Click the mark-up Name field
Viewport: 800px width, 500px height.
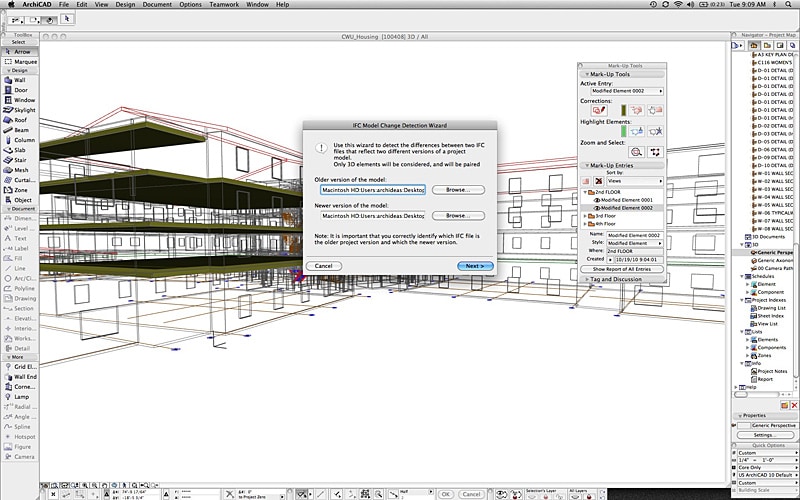pos(635,235)
